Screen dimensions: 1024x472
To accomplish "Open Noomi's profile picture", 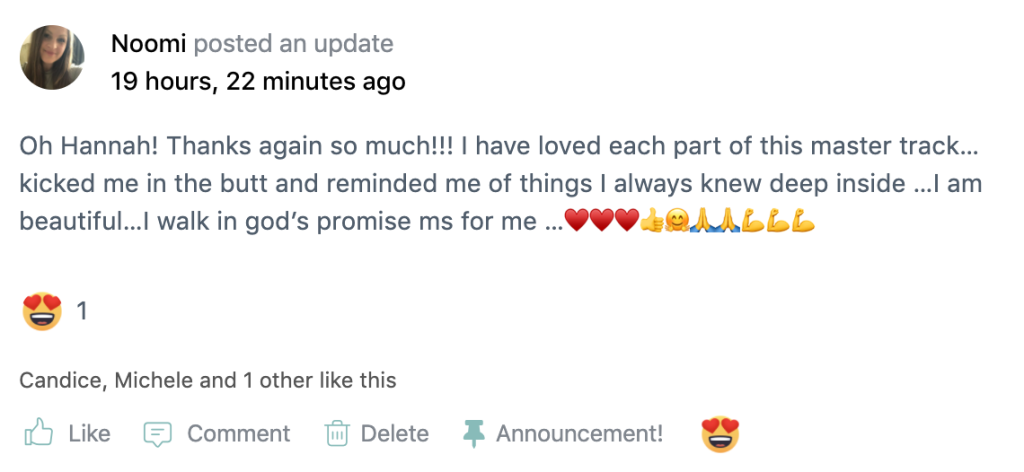I will [52, 58].
